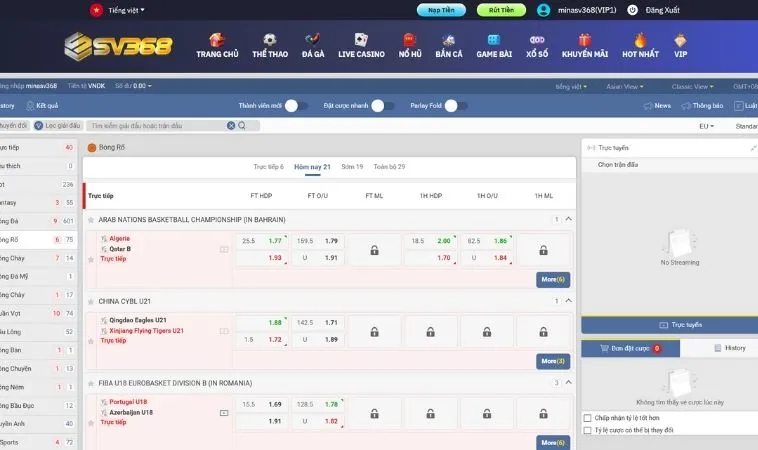
Task: Favorite the Portugal U18 match star
Action: point(90,423)
